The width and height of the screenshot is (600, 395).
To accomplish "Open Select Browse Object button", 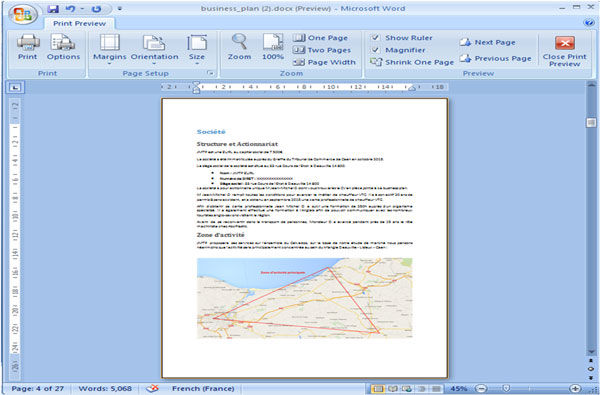I will click(591, 369).
